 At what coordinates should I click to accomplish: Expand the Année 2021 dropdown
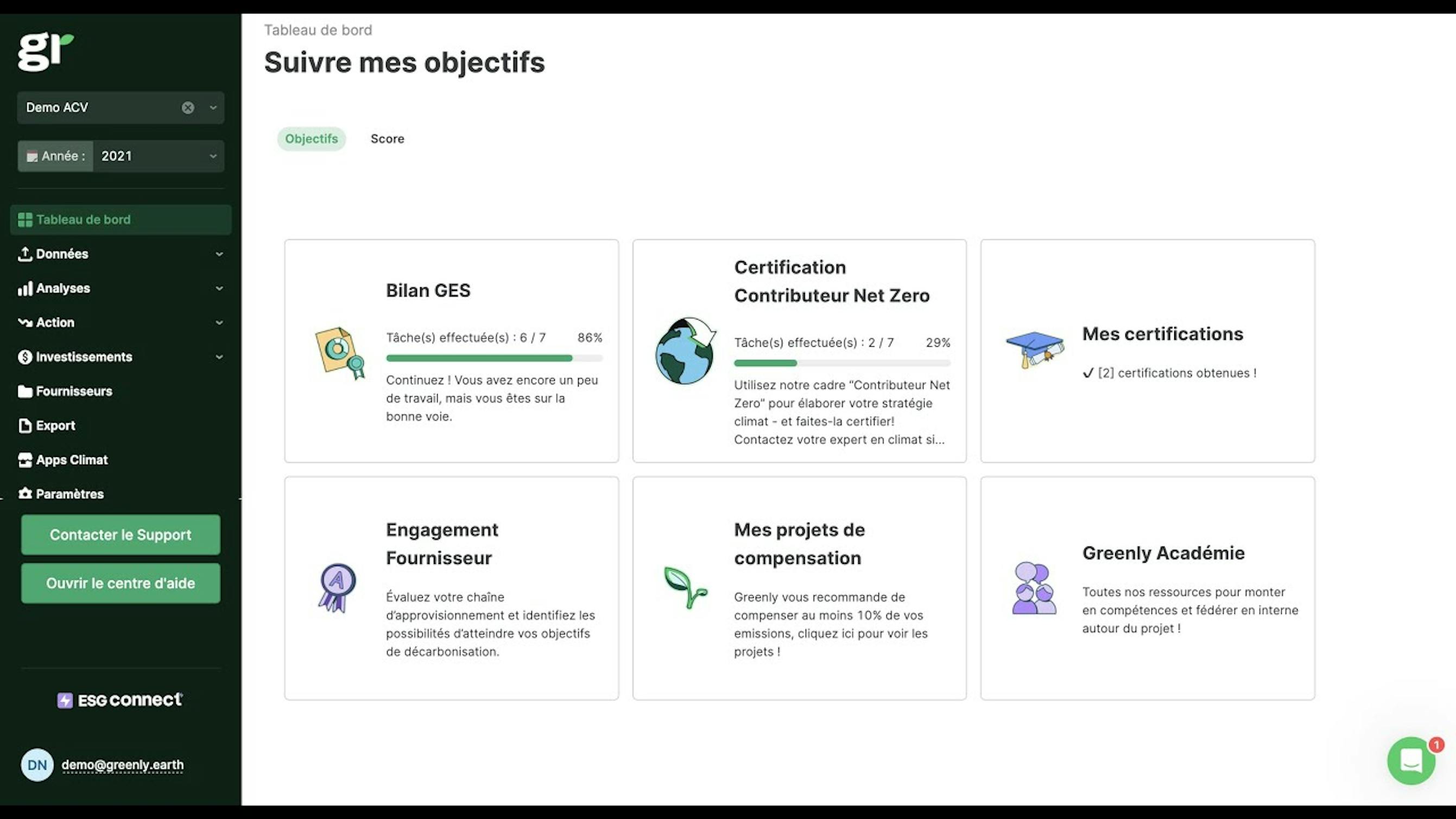(213, 156)
